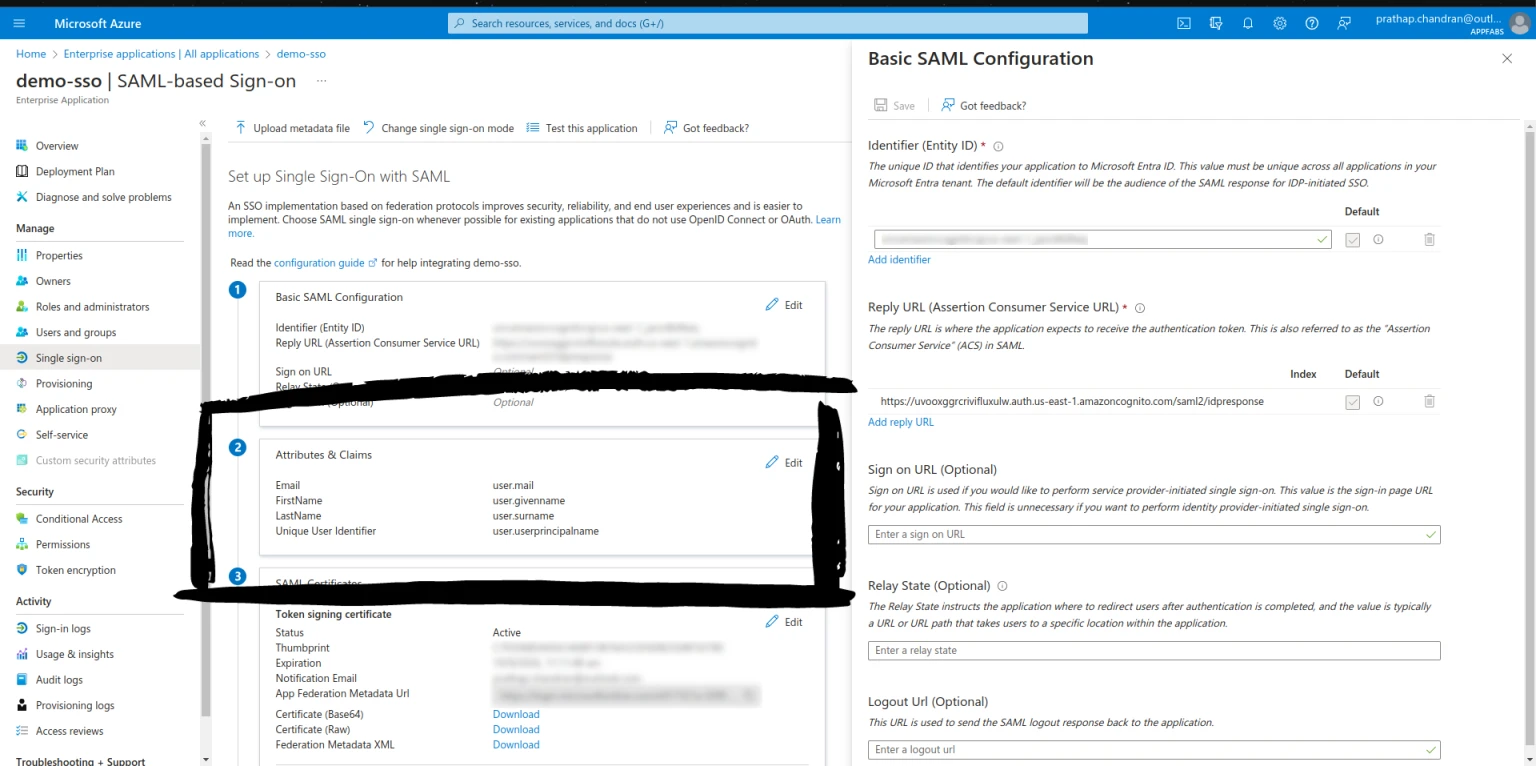1536x766 pixels.
Task: Toggle the Default checkbox for the identifier
Action: [x=1353, y=240]
